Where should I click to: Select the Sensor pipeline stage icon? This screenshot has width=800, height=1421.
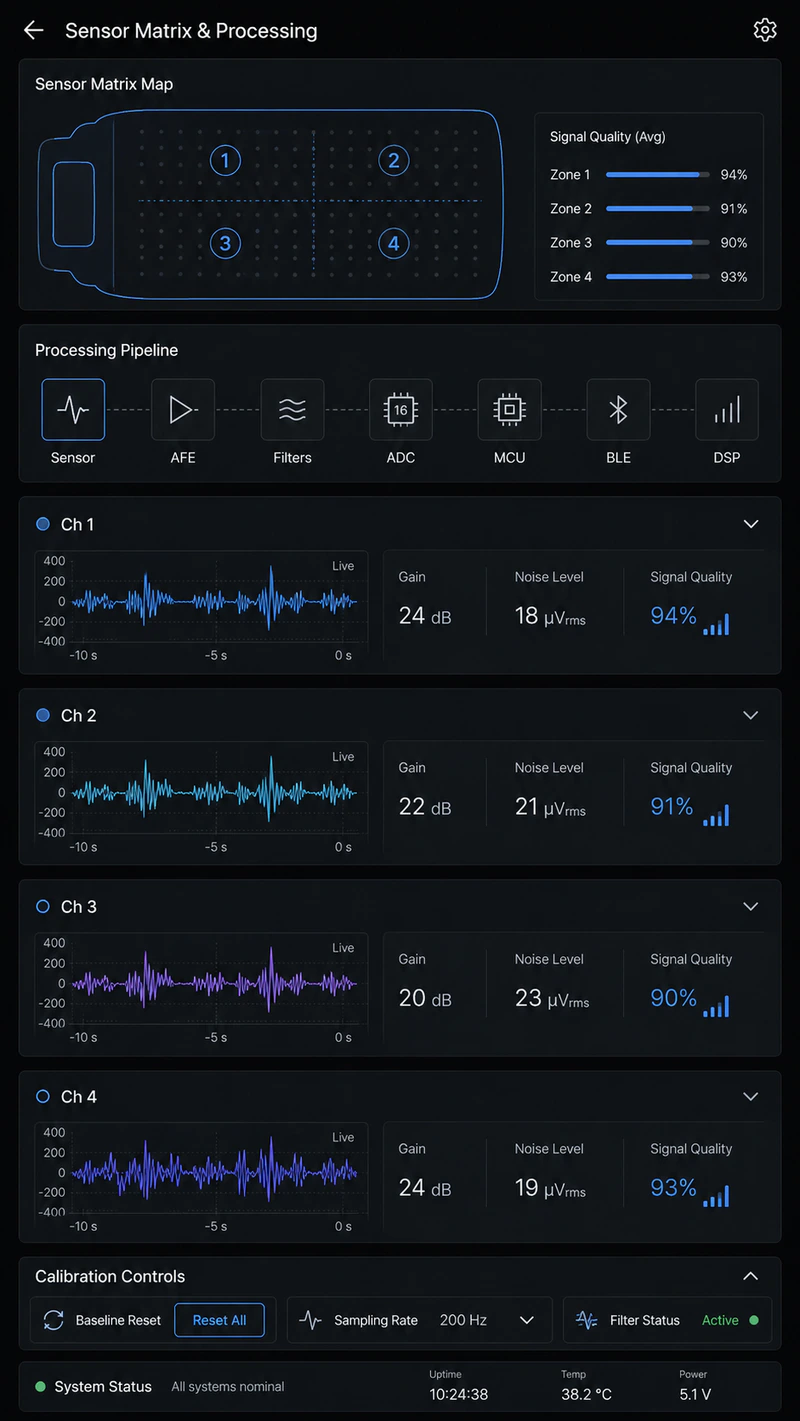point(73,410)
